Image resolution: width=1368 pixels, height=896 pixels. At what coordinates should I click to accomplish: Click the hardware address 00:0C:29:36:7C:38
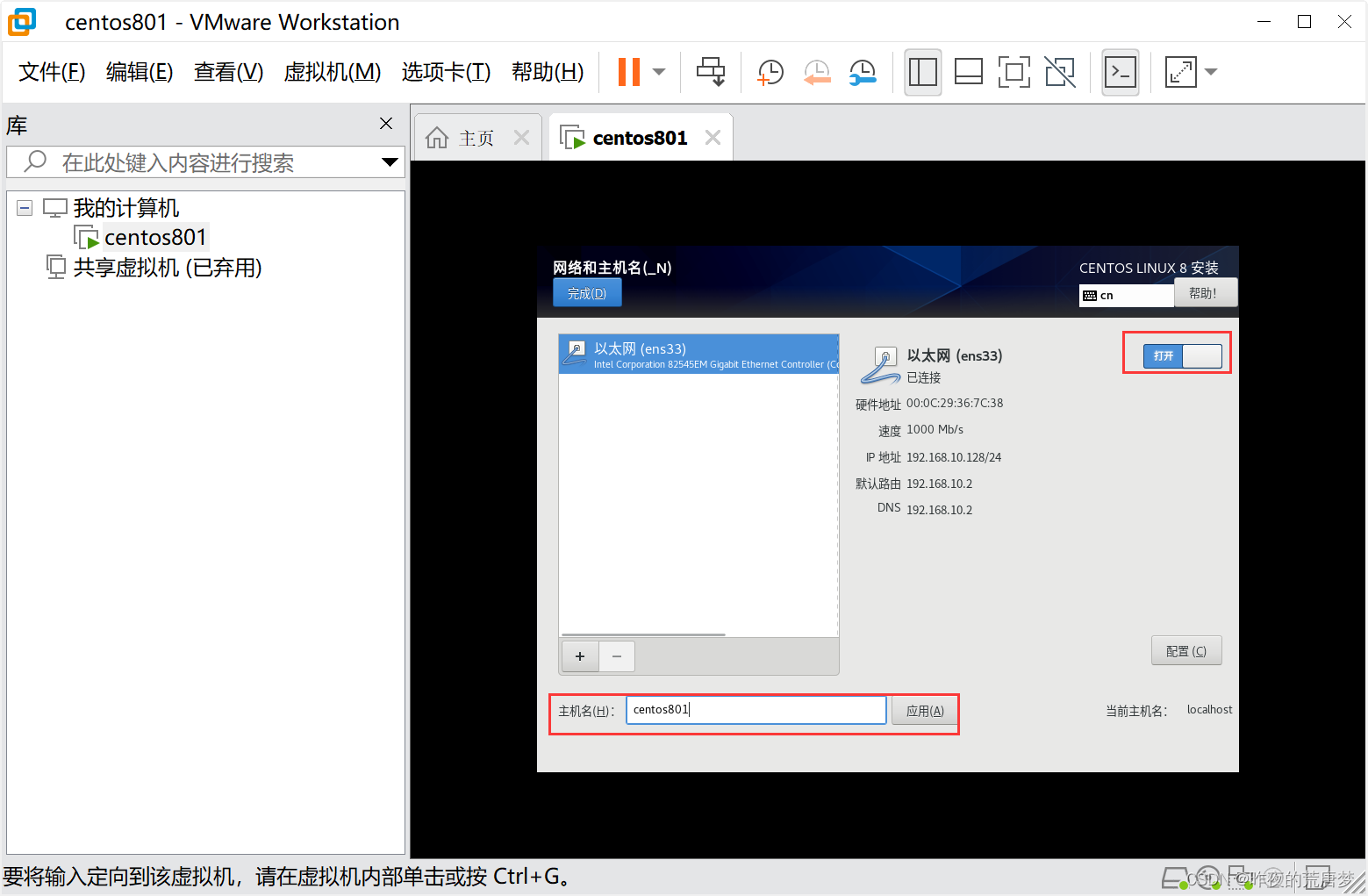click(x=955, y=404)
